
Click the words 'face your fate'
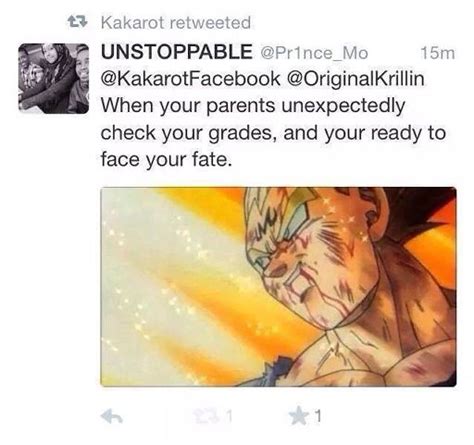coord(165,160)
